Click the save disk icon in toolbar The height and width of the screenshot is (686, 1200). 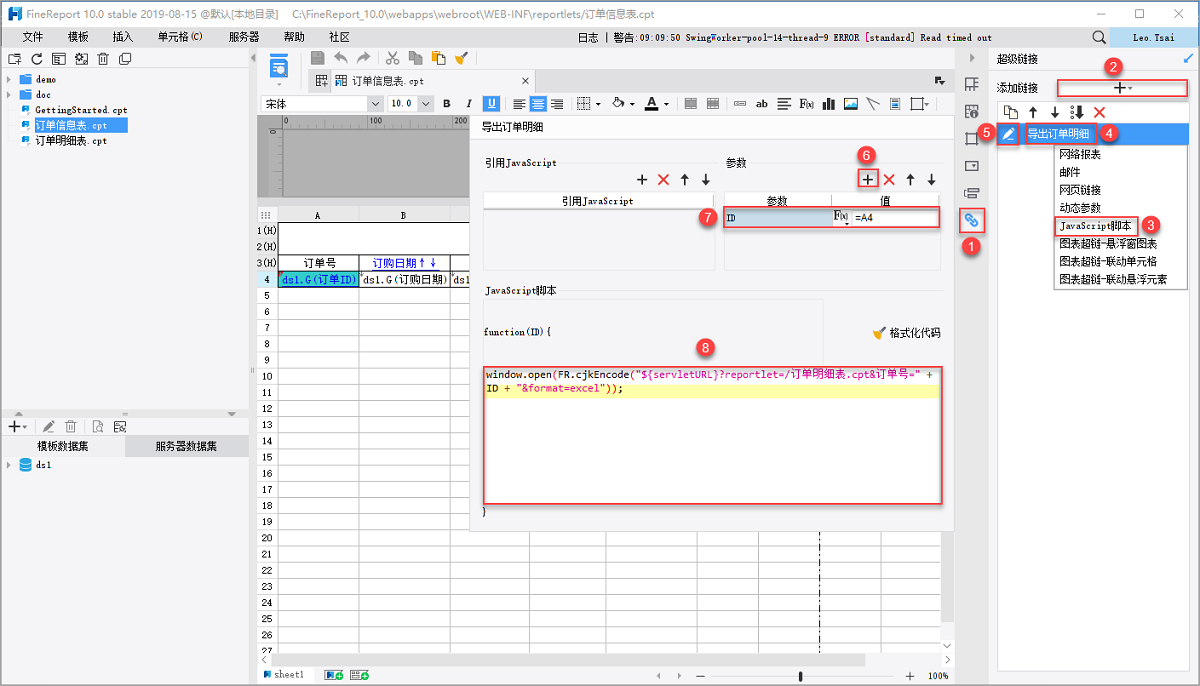(317, 59)
